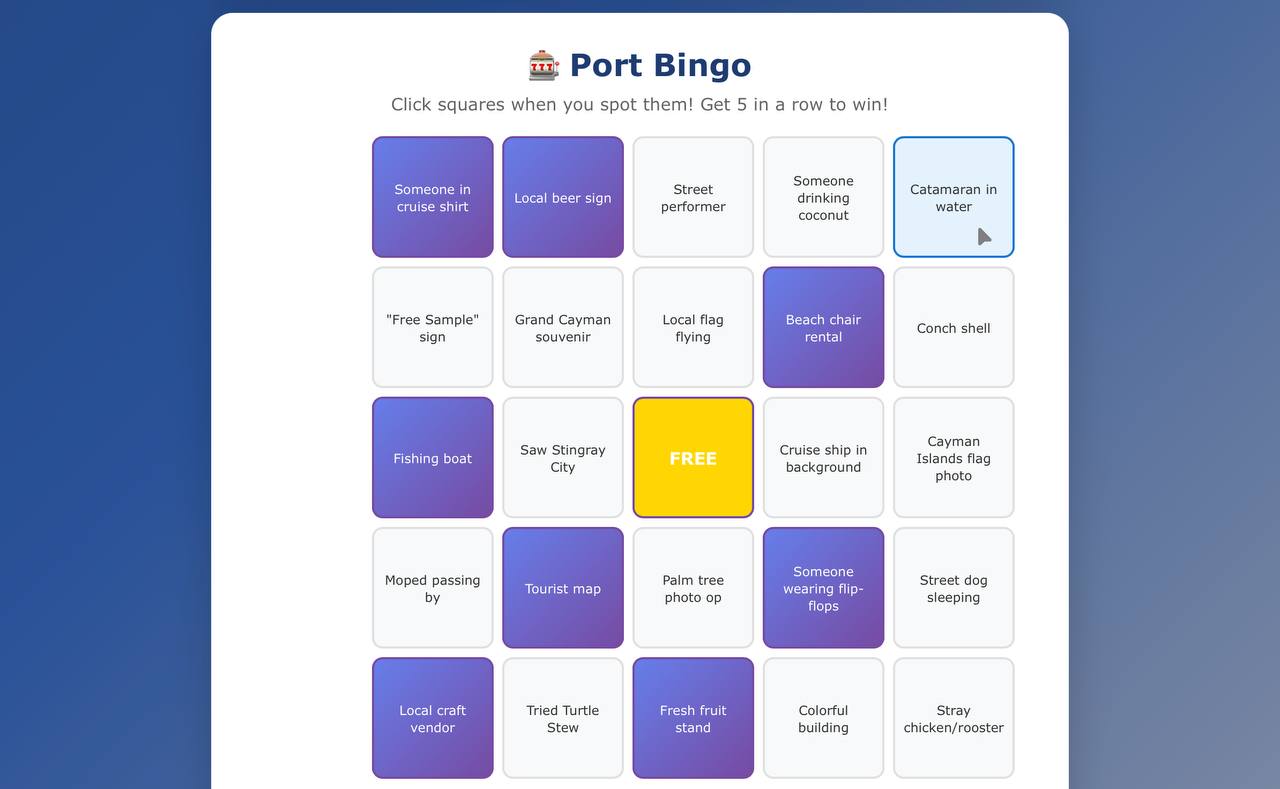The height and width of the screenshot is (789, 1280).
Task: Check off "Grand Cayman souvenir"
Action: coord(562,327)
